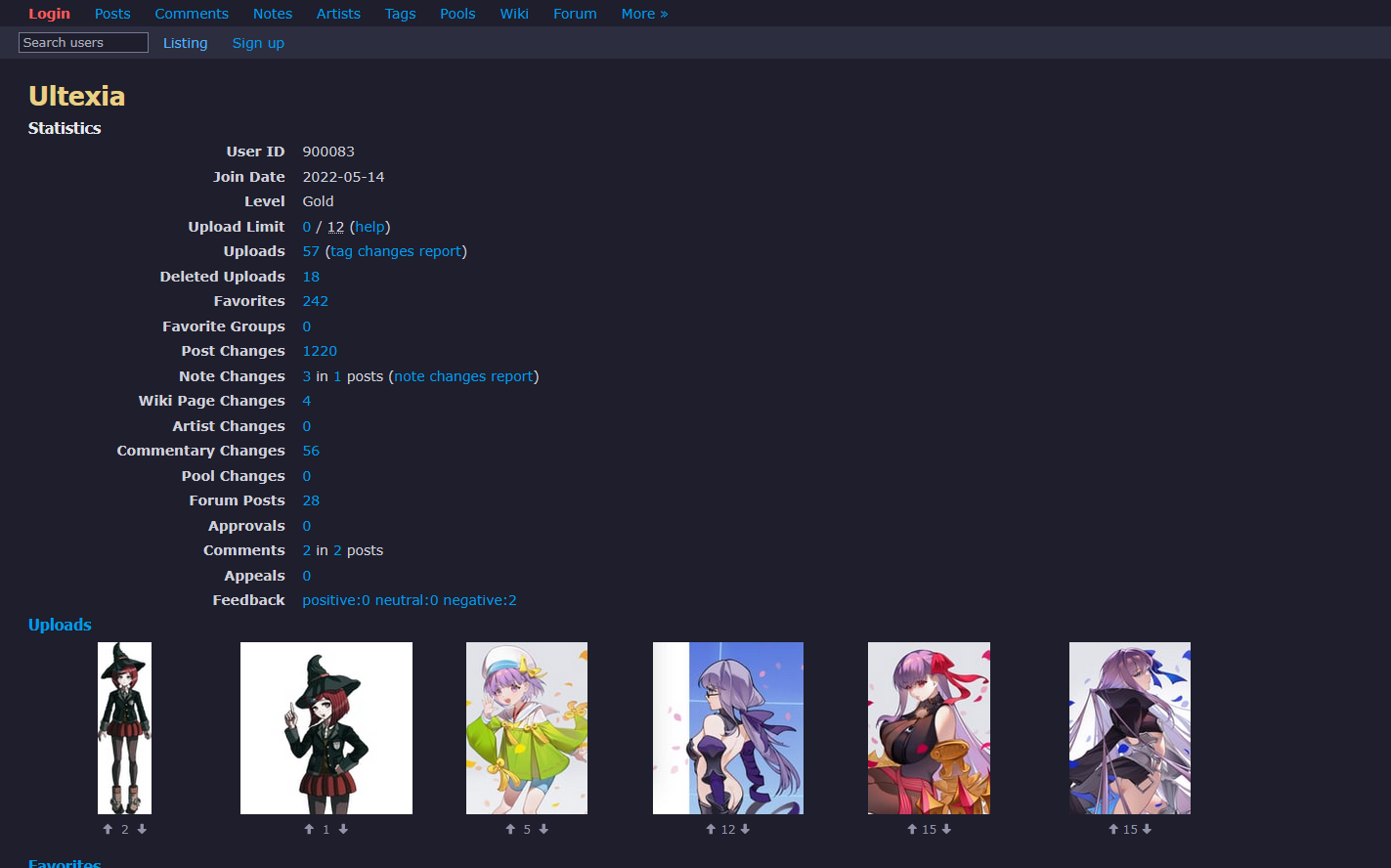Open the Approvals count 0
Image resolution: width=1391 pixels, height=868 pixels.
point(307,526)
